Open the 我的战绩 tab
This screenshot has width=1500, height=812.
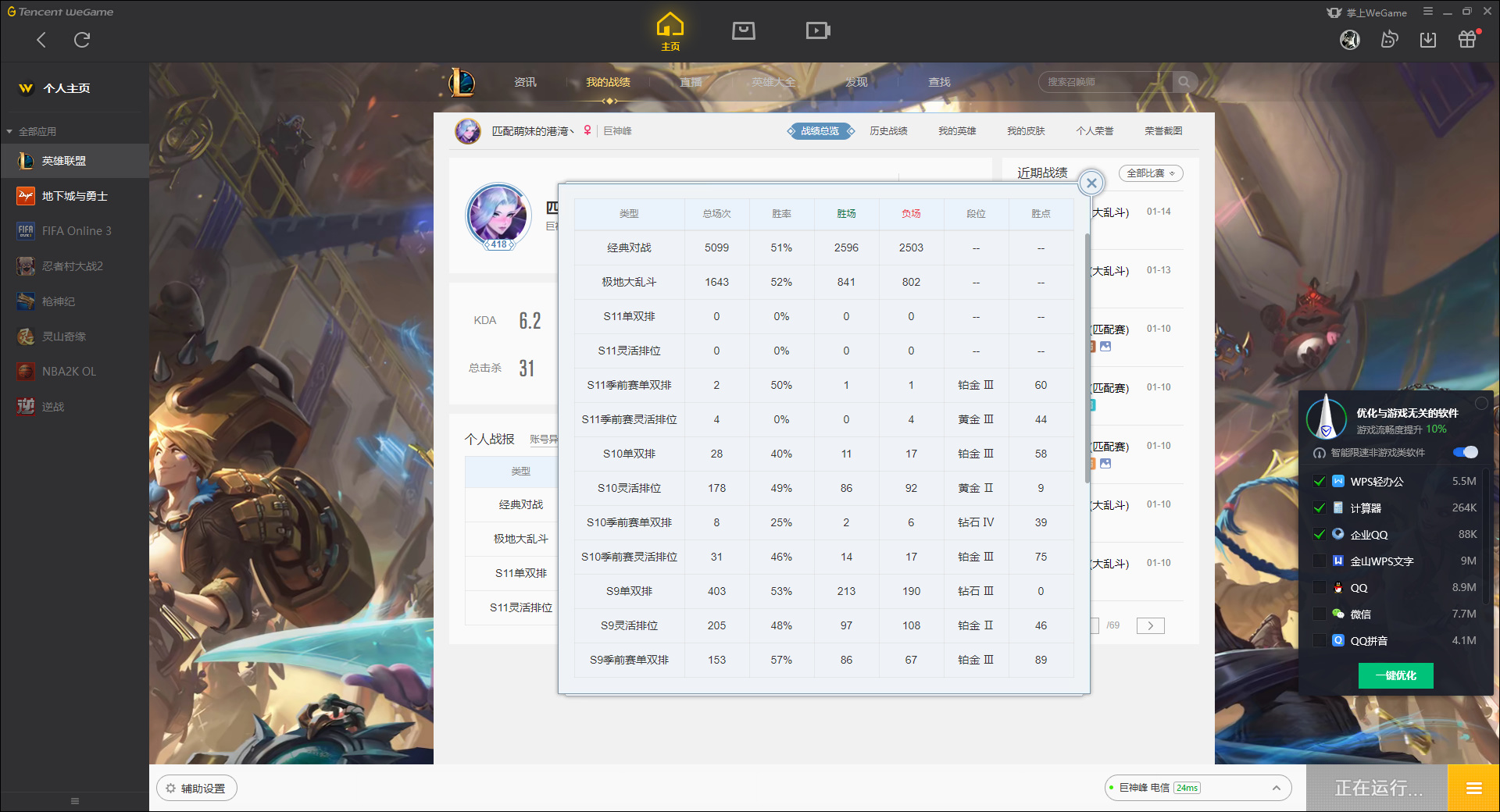pos(608,82)
